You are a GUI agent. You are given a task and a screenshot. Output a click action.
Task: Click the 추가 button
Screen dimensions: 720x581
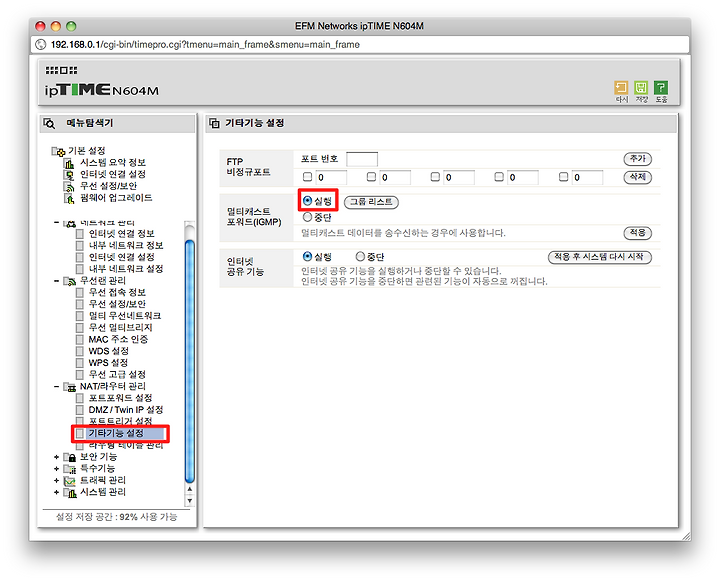click(637, 159)
